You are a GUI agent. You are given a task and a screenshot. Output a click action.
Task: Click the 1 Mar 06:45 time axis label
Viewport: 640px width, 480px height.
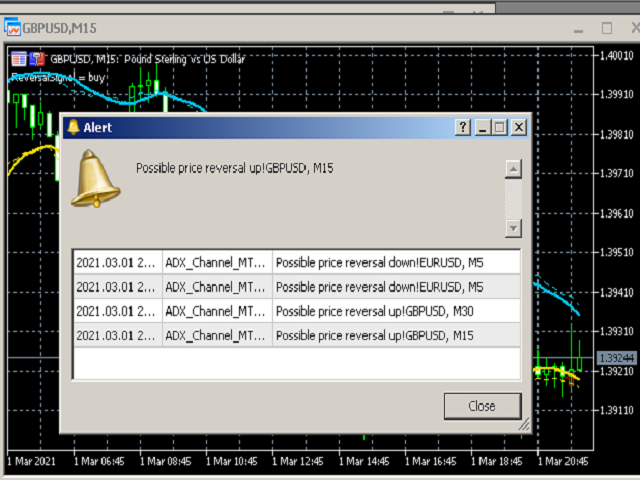(99, 462)
